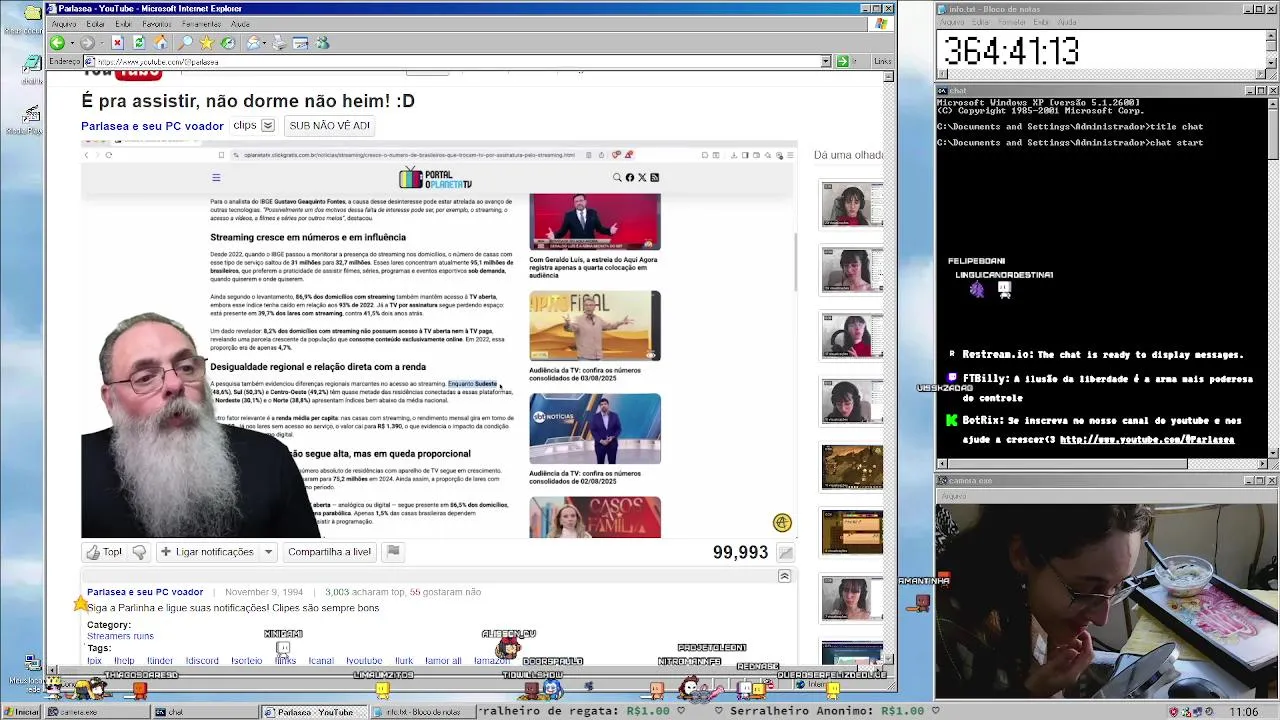Switch to camera.exe taskbar button
The width and height of the screenshot is (1280, 720).
click(x=97, y=712)
